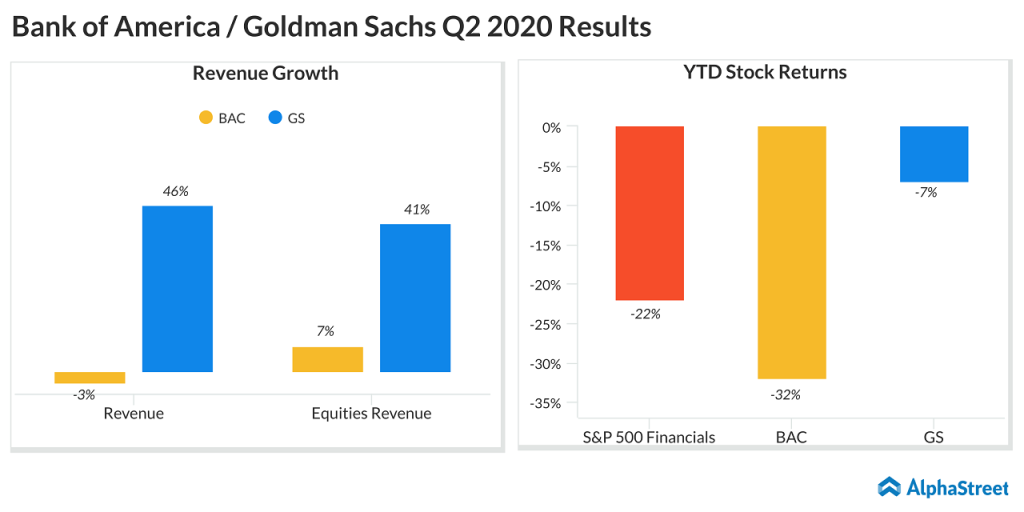Click the Equities Revenue axis label
Image resolution: width=1024 pixels, height=512 pixels.
tap(371, 413)
